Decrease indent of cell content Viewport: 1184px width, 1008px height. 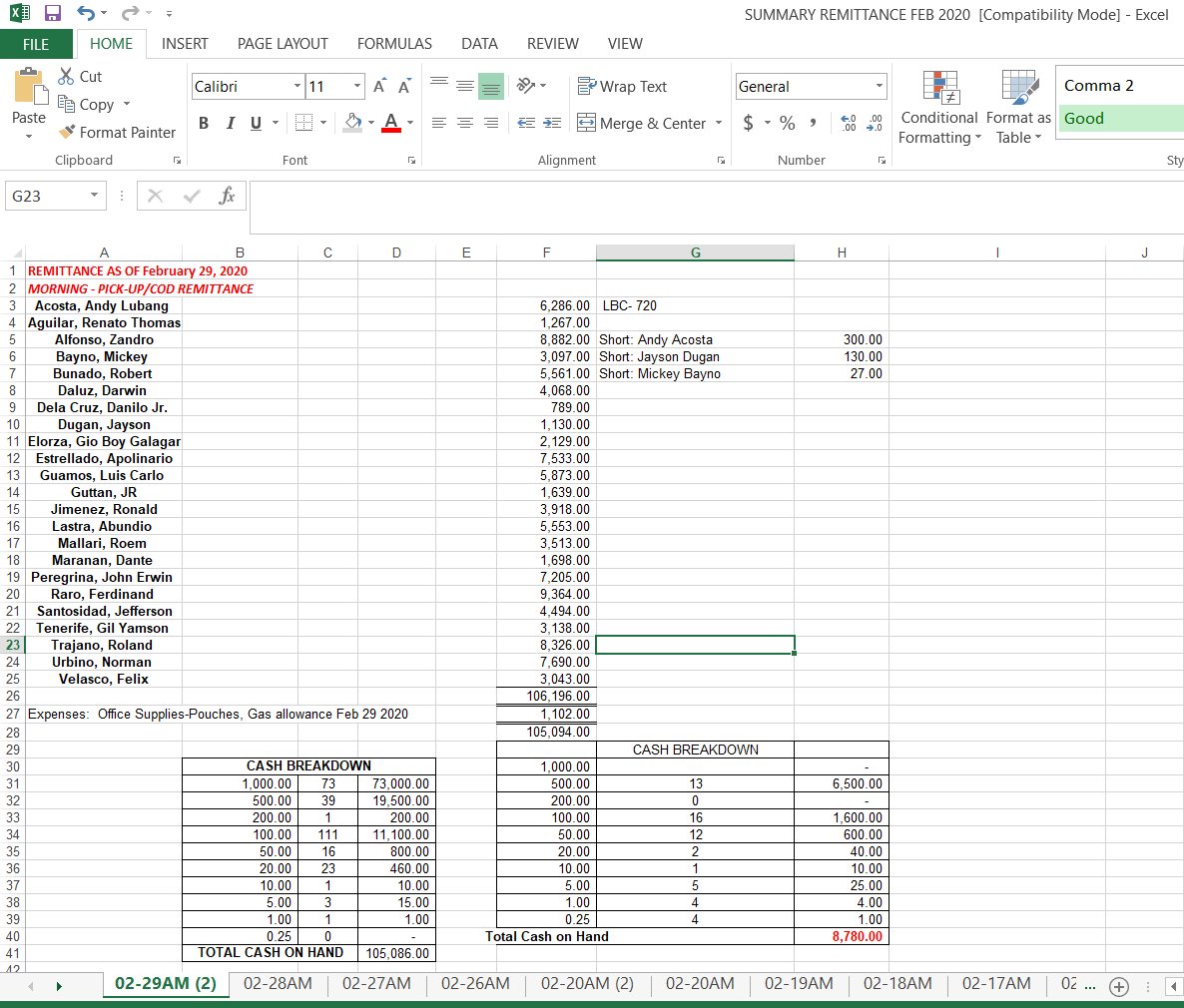(x=526, y=123)
